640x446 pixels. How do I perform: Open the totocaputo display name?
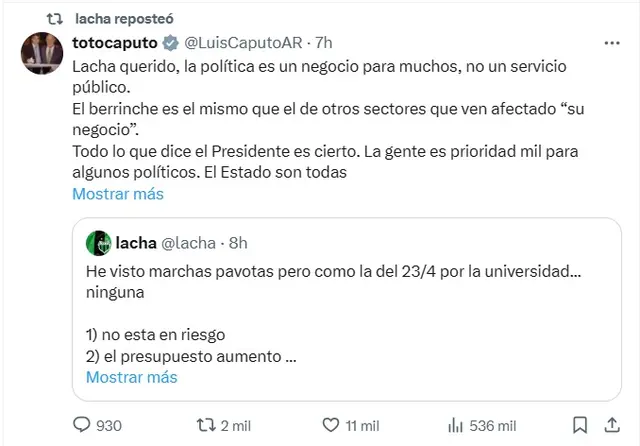pos(115,43)
